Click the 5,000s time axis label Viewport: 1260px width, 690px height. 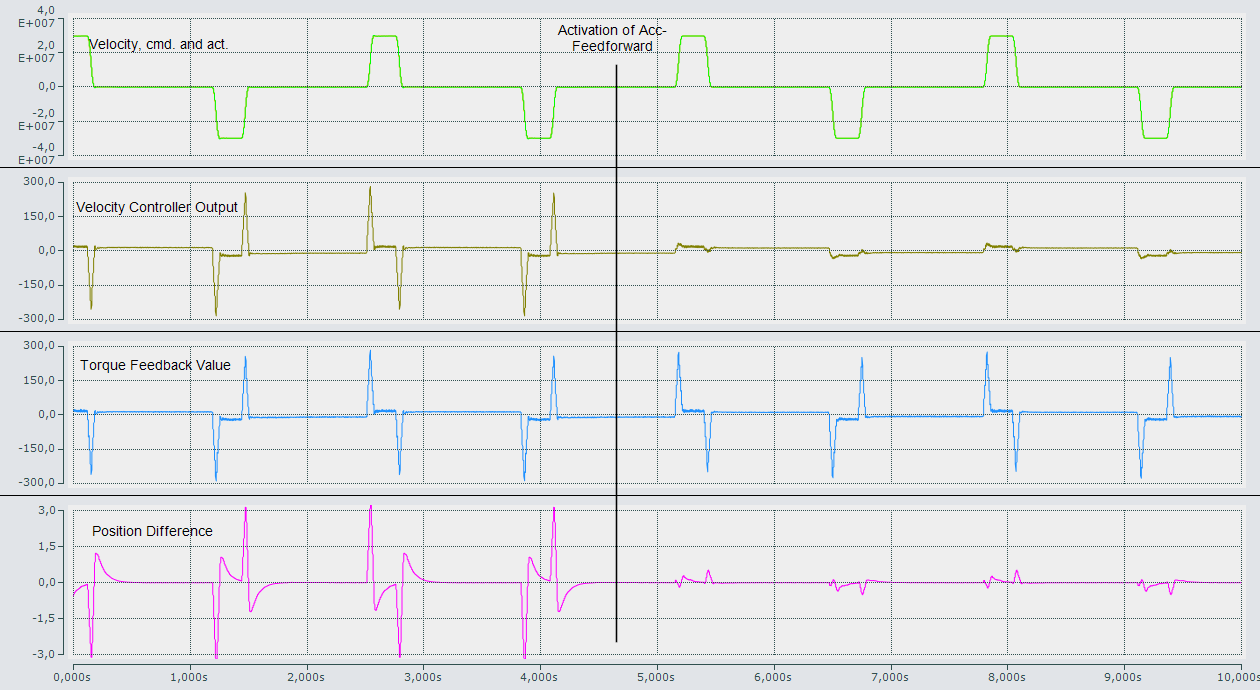pos(657,677)
